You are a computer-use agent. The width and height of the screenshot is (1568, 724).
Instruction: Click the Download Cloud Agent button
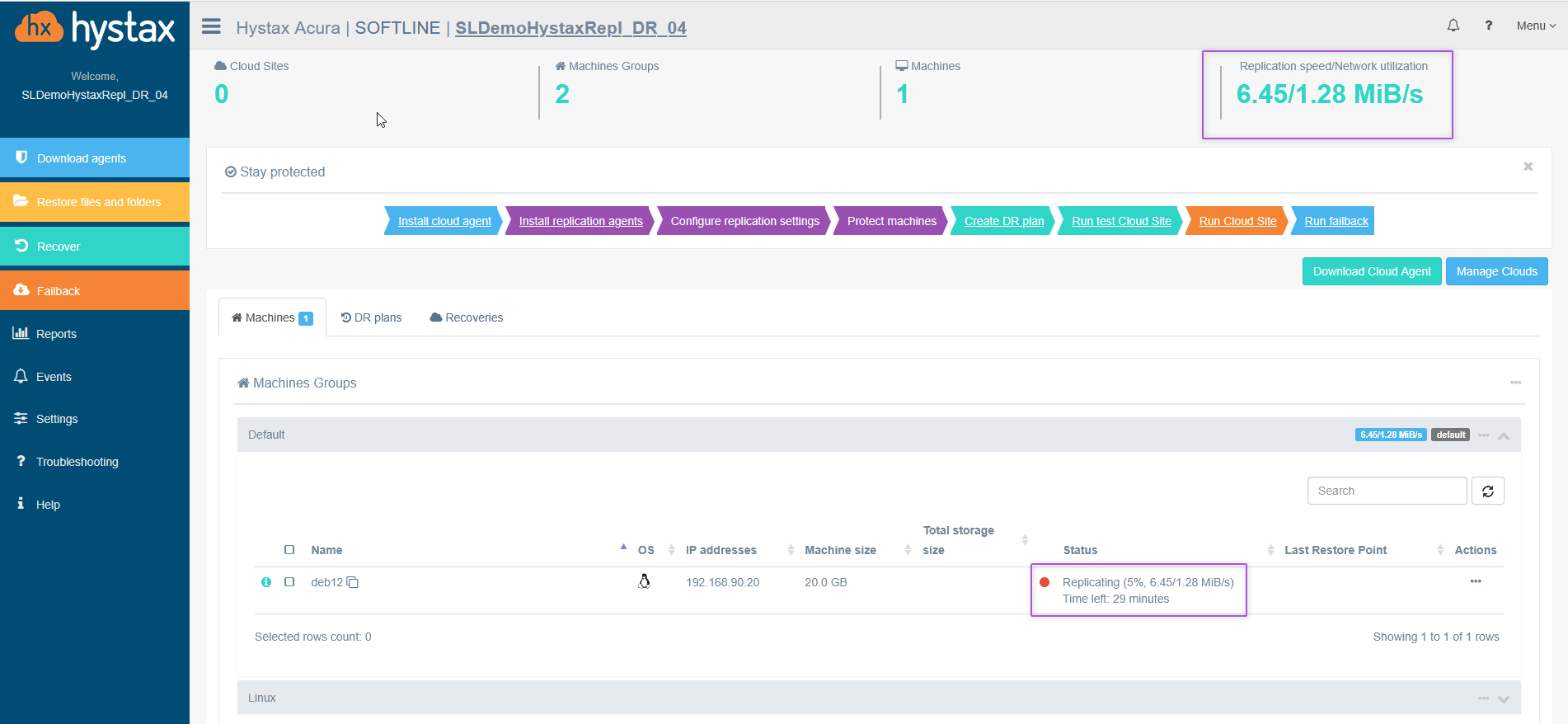1371,271
